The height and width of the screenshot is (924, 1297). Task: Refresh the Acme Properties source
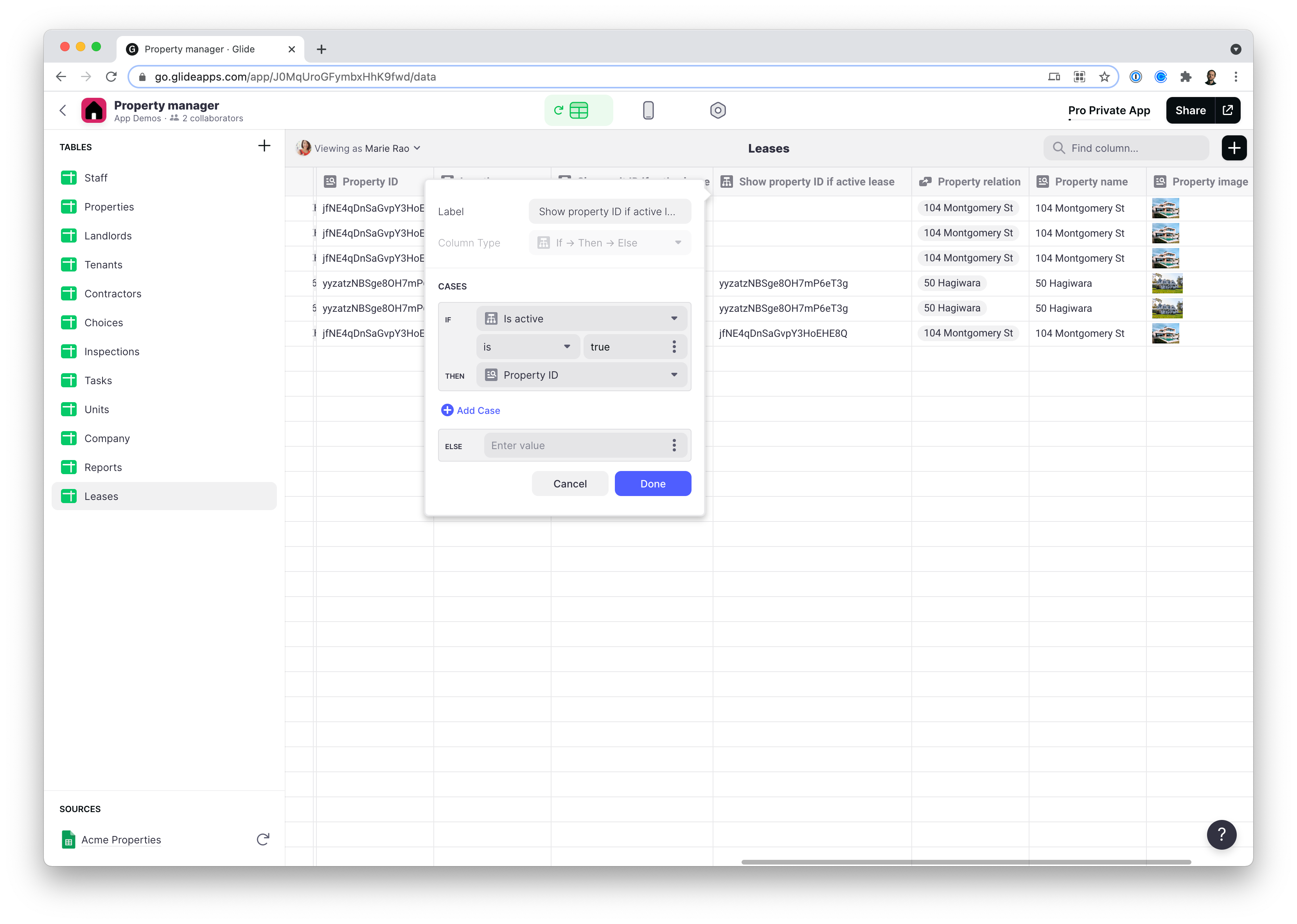point(262,839)
